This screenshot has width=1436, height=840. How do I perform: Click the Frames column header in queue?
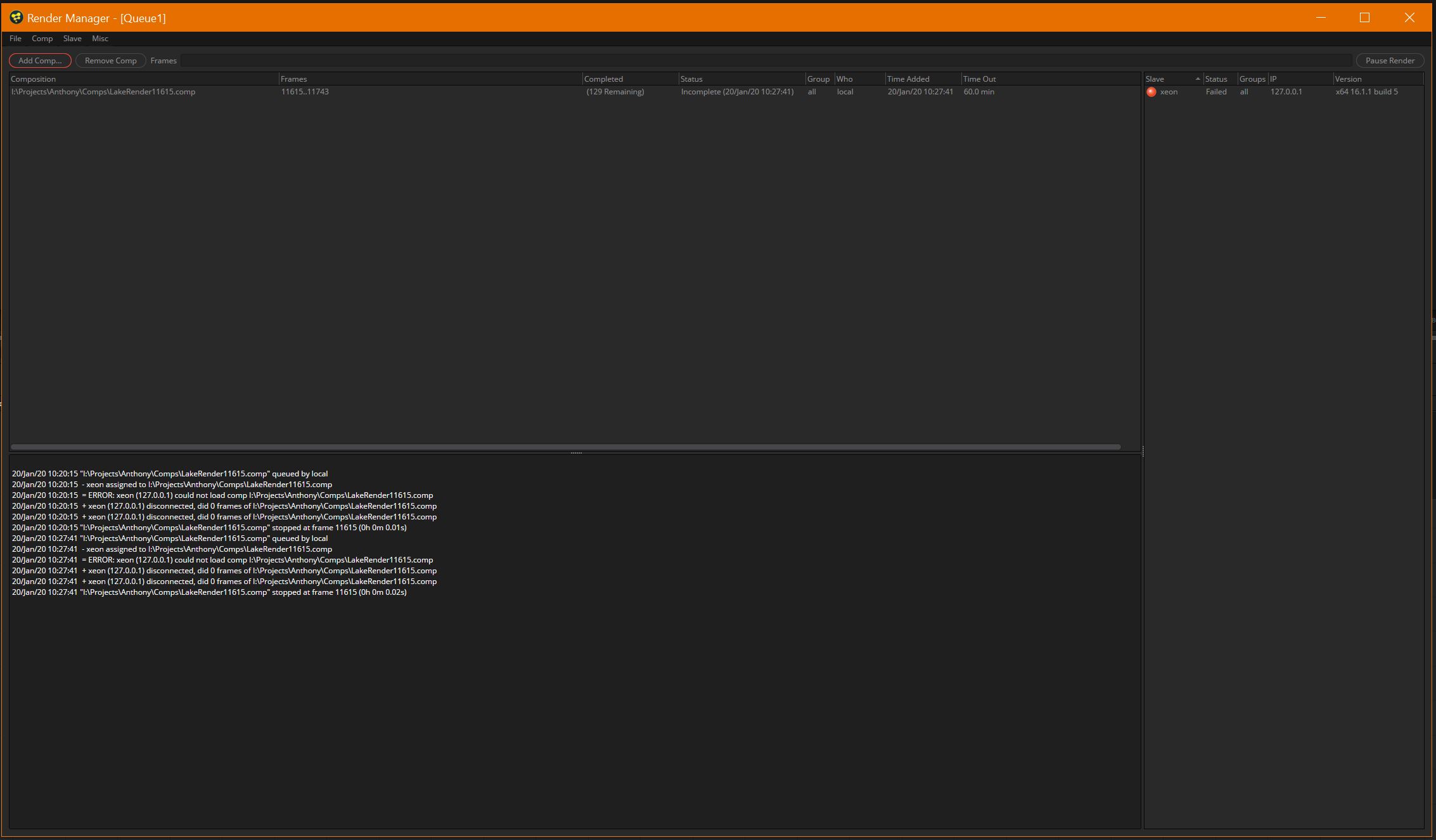pyautogui.click(x=430, y=79)
